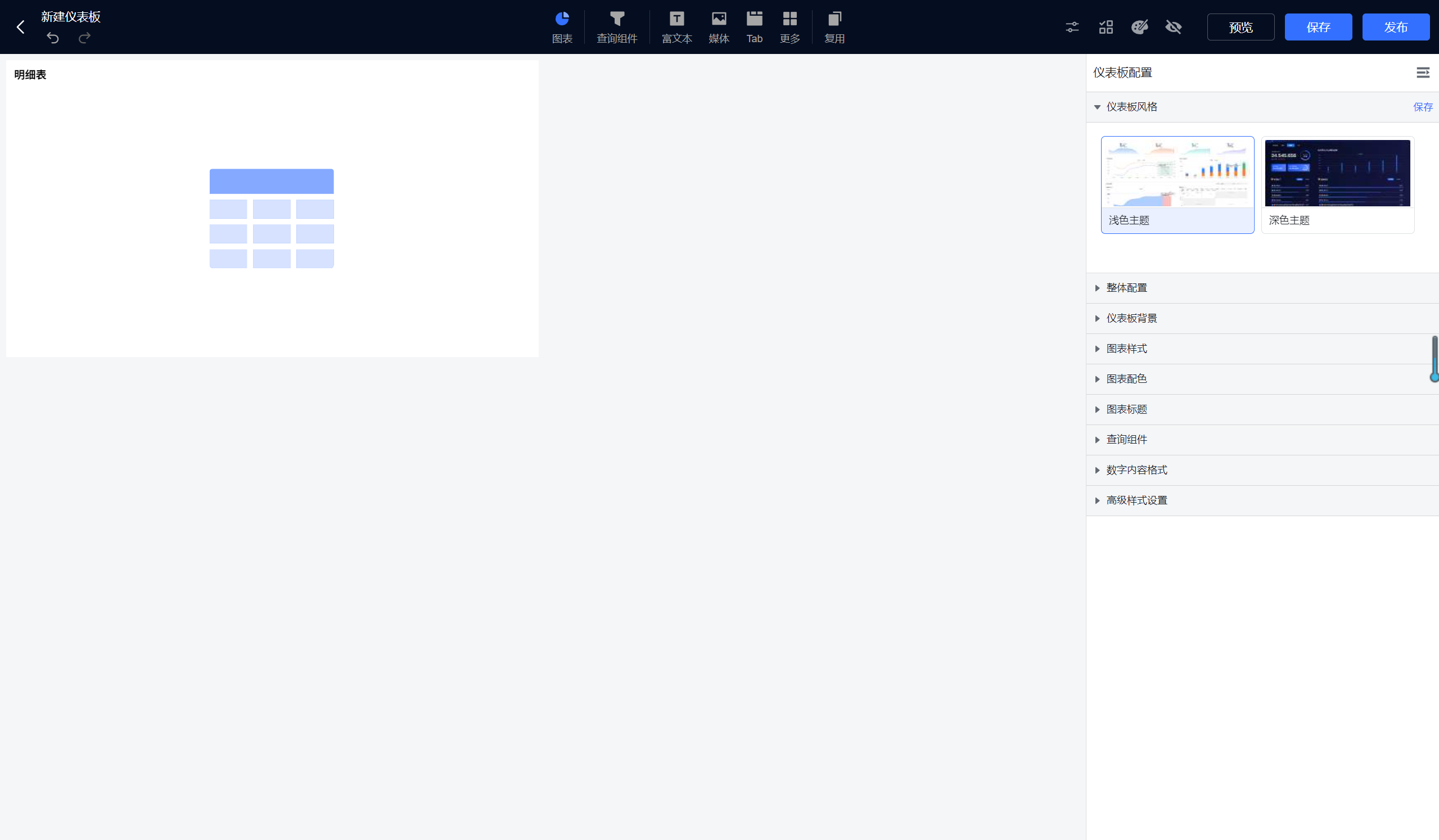Insert a 富文本 rich text component
The width and height of the screenshot is (1439, 840).
pos(676,26)
